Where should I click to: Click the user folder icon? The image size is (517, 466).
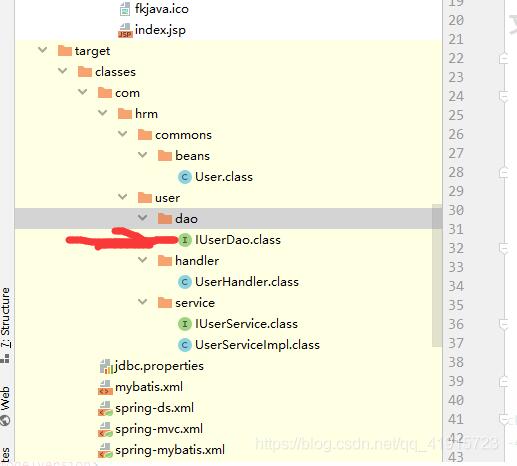tap(145, 198)
